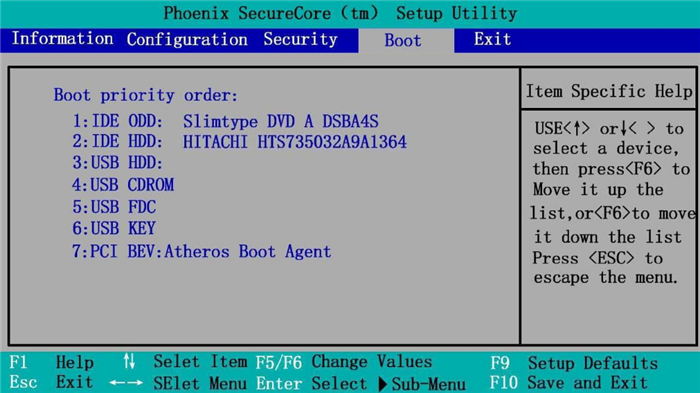Click the 'Move it up the' help line
Image resolution: width=700 pixels, height=393 pixels.
[598, 190]
